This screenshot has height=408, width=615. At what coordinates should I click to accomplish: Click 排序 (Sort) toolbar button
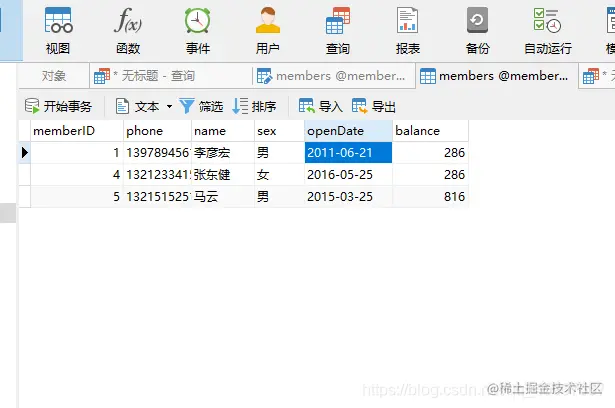[x=255, y=106]
